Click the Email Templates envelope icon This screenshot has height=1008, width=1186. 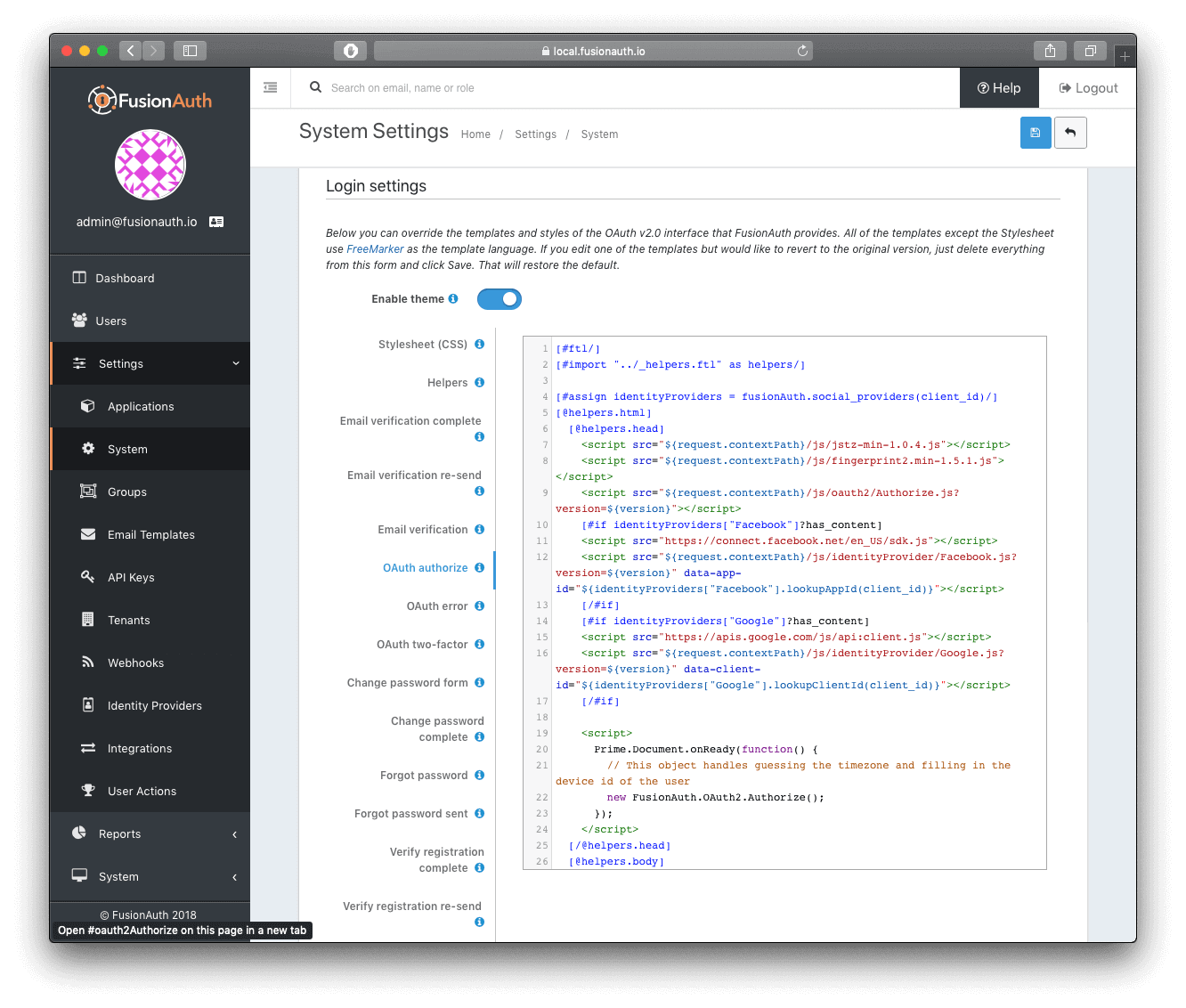coord(88,534)
